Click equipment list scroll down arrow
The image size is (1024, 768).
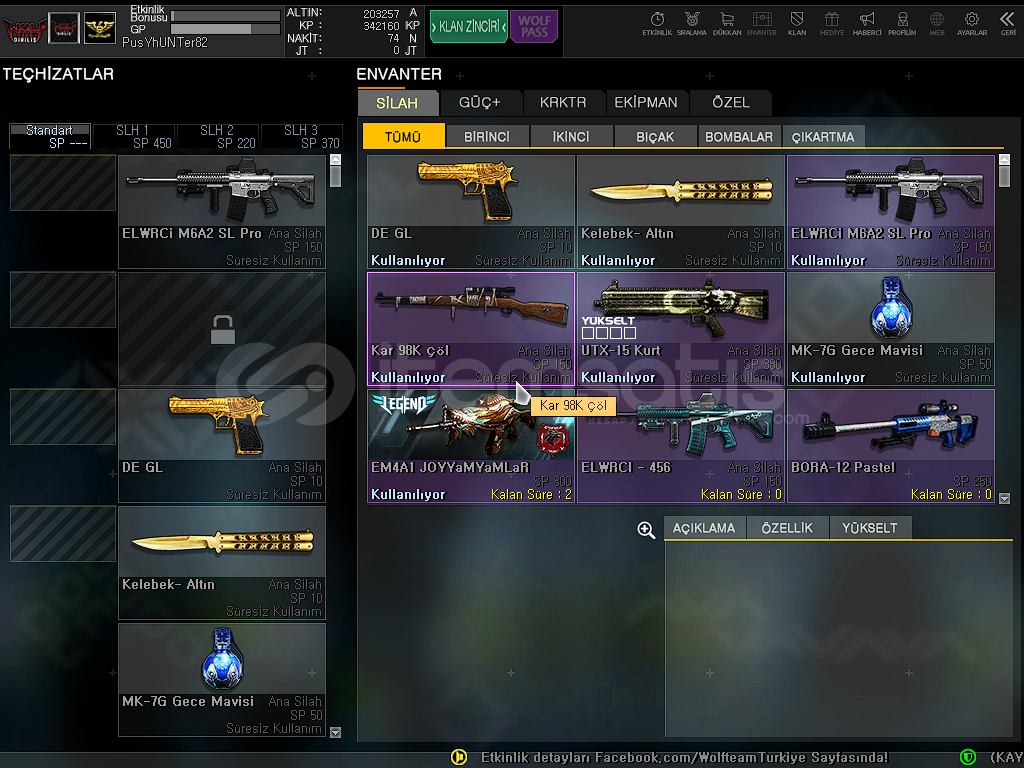335,732
